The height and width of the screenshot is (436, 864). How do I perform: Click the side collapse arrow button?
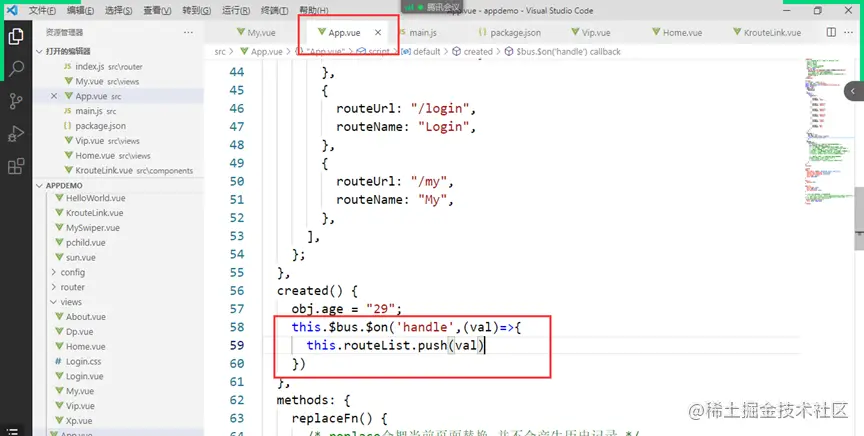click(853, 91)
